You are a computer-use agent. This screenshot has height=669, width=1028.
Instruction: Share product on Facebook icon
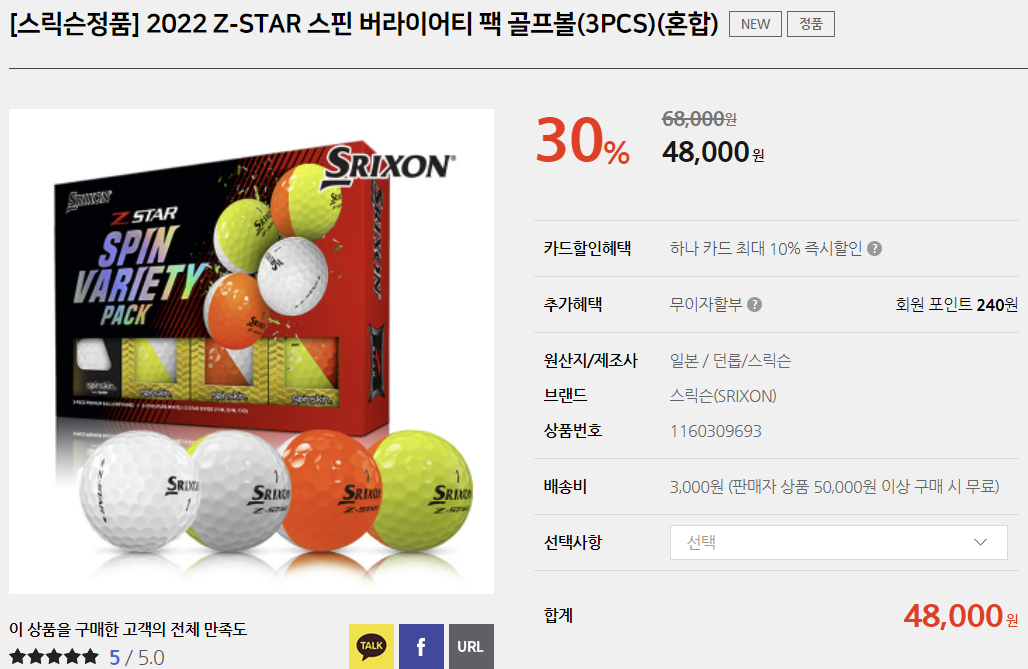[x=421, y=646]
